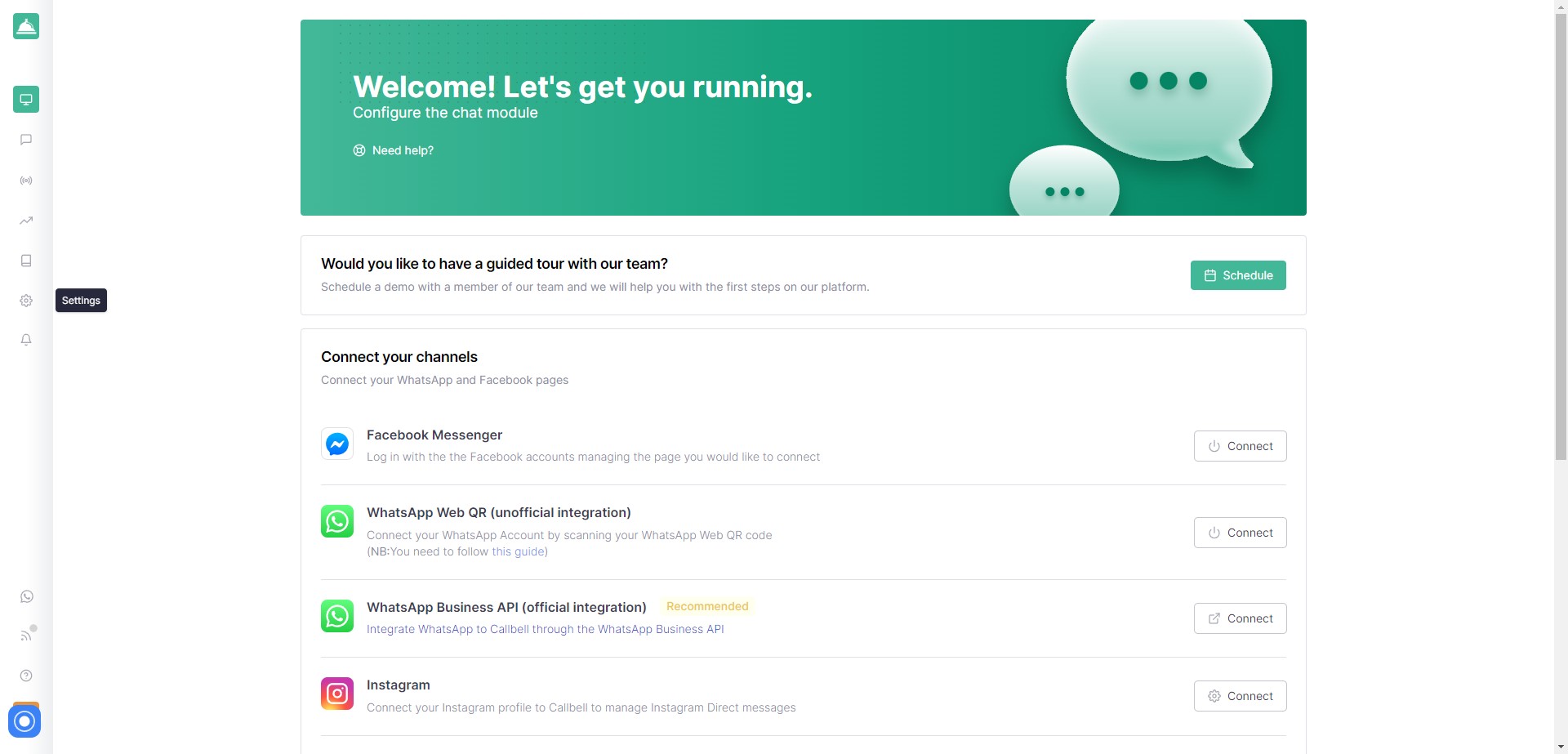Open the analytics trend icon in the sidebar
The image size is (1568, 754).
coord(26,221)
